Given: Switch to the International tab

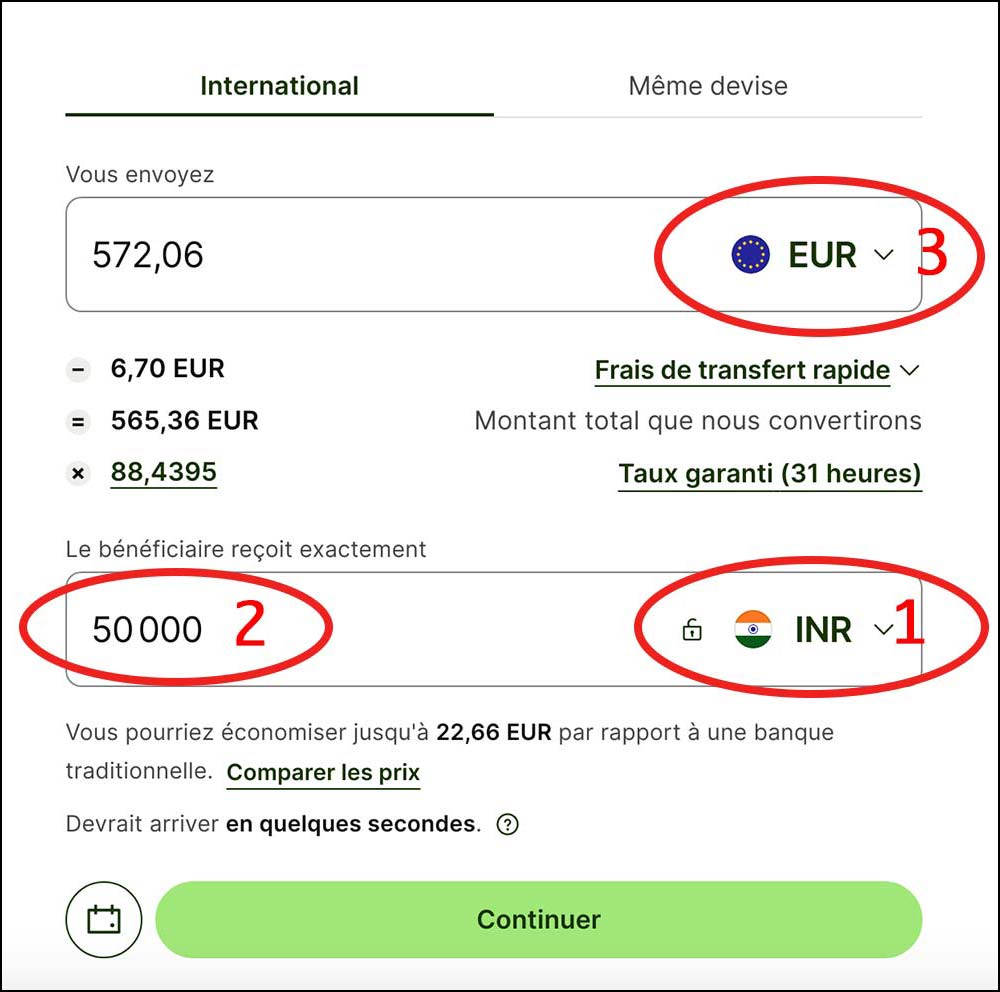Looking at the screenshot, I should click(279, 86).
